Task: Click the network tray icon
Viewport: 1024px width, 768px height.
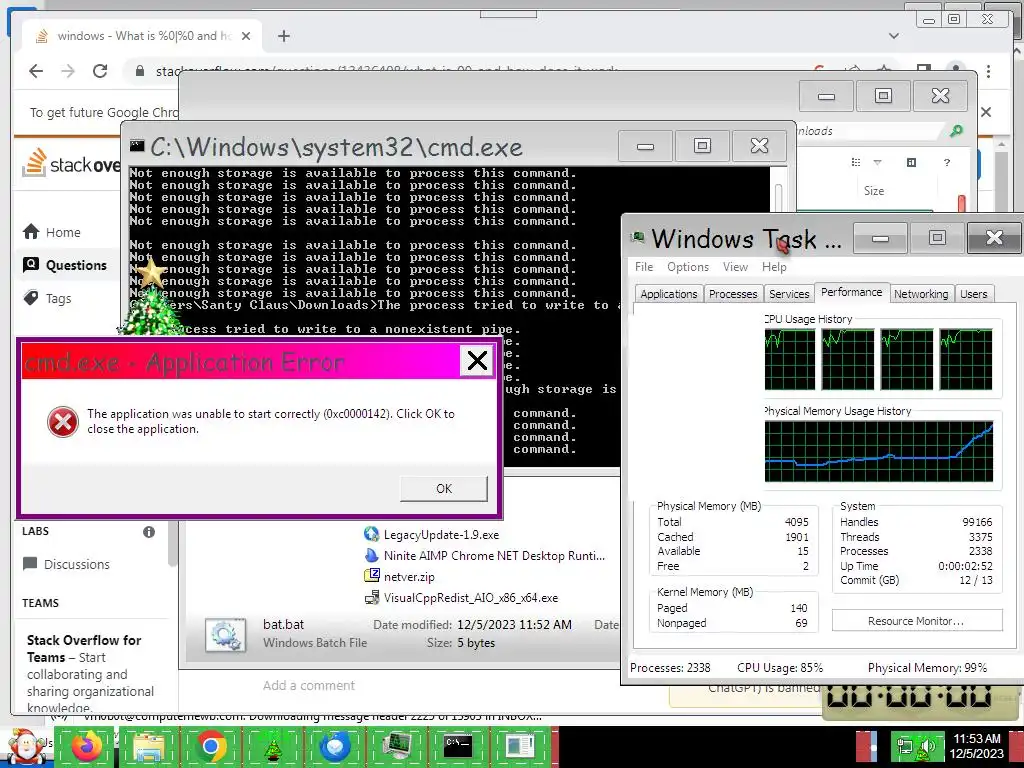Action: (x=905, y=746)
